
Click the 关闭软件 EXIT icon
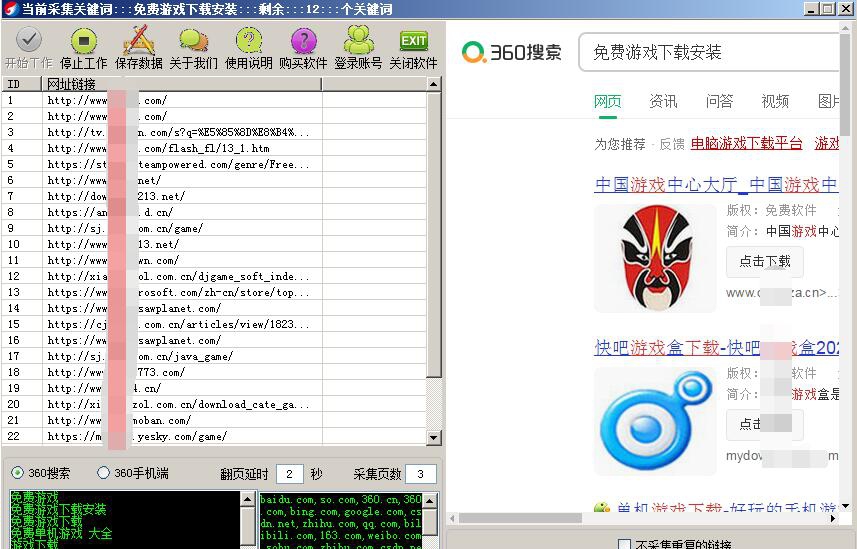click(x=414, y=40)
